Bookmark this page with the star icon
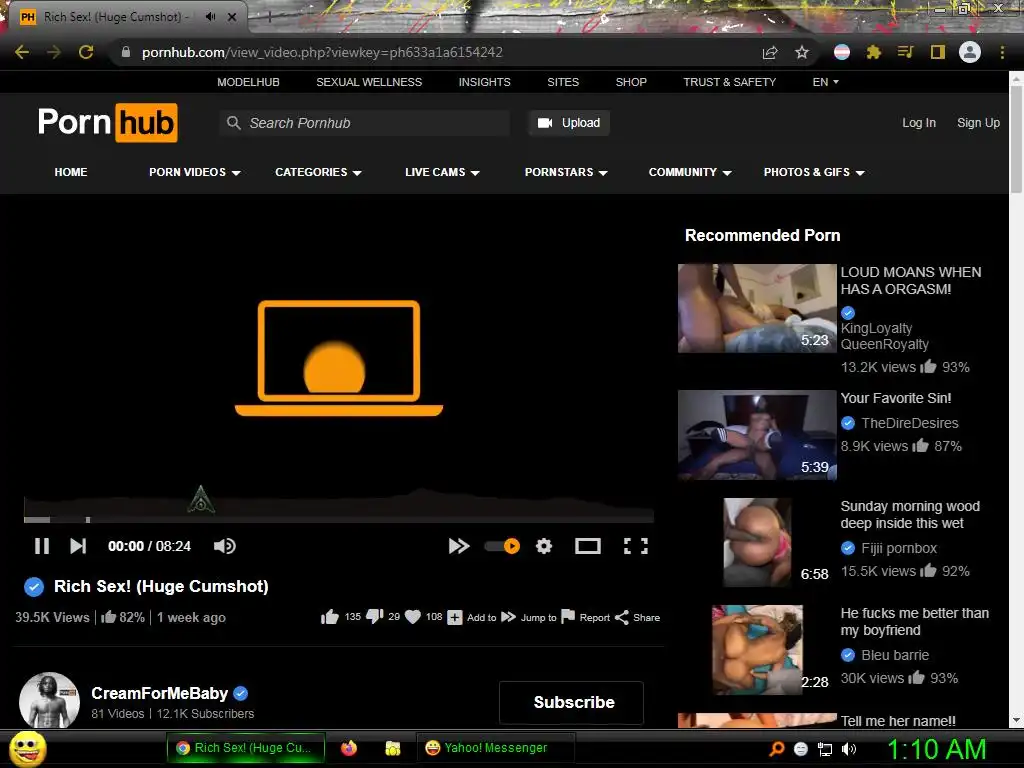1024x768 pixels. [x=802, y=52]
